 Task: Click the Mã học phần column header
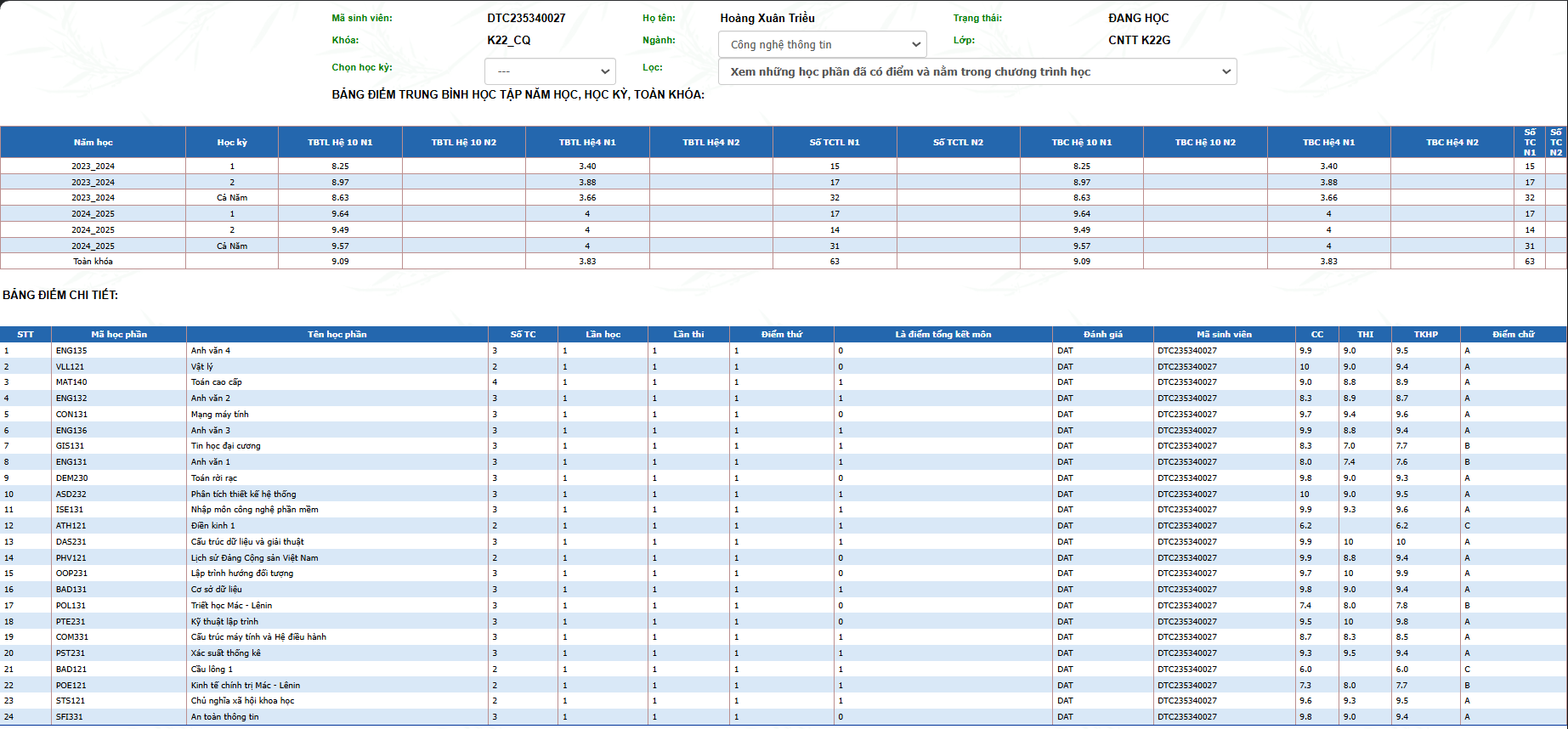point(119,335)
